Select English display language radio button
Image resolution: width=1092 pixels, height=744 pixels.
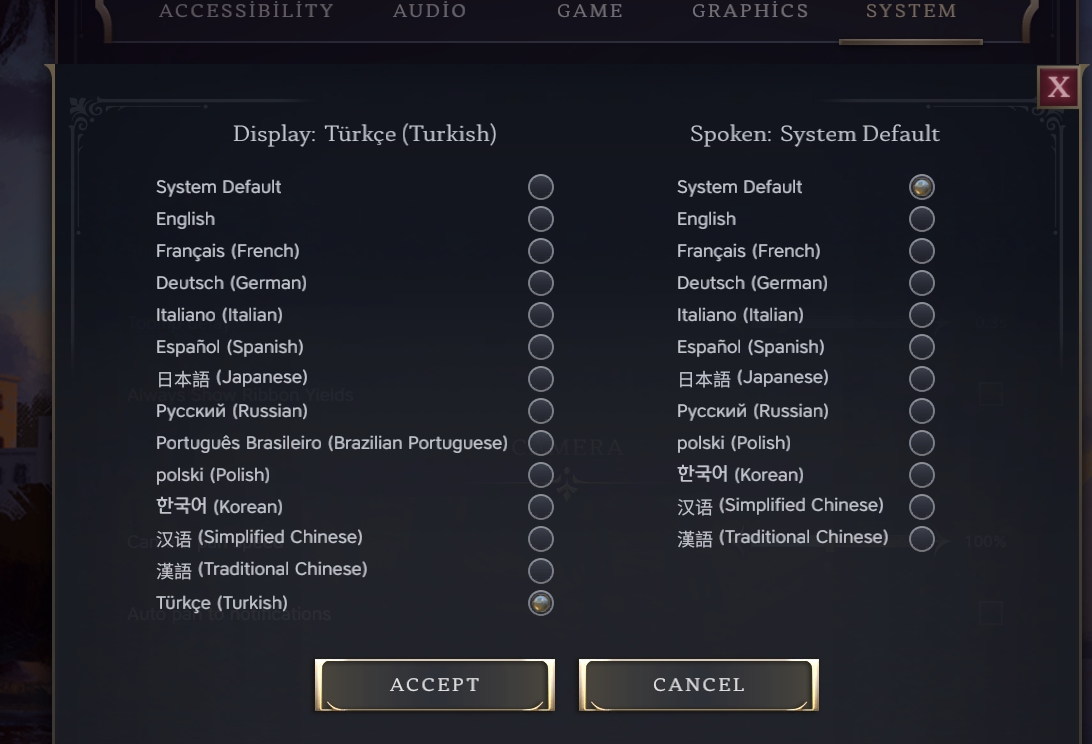[x=540, y=219]
